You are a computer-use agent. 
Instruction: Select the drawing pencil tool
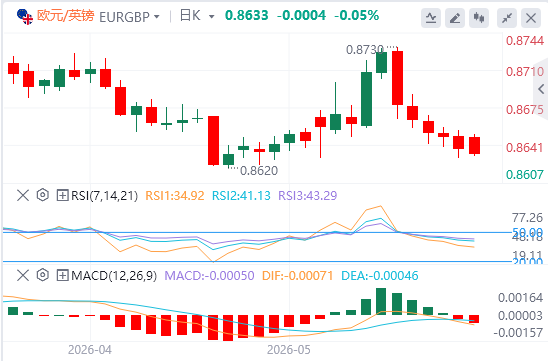pos(455,18)
